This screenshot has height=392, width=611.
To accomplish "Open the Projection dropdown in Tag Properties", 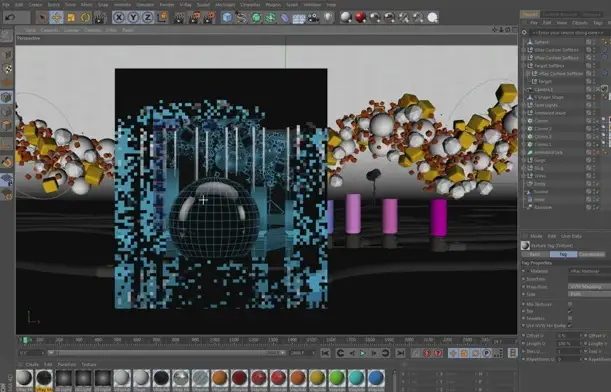I will pyautogui.click(x=589, y=286).
